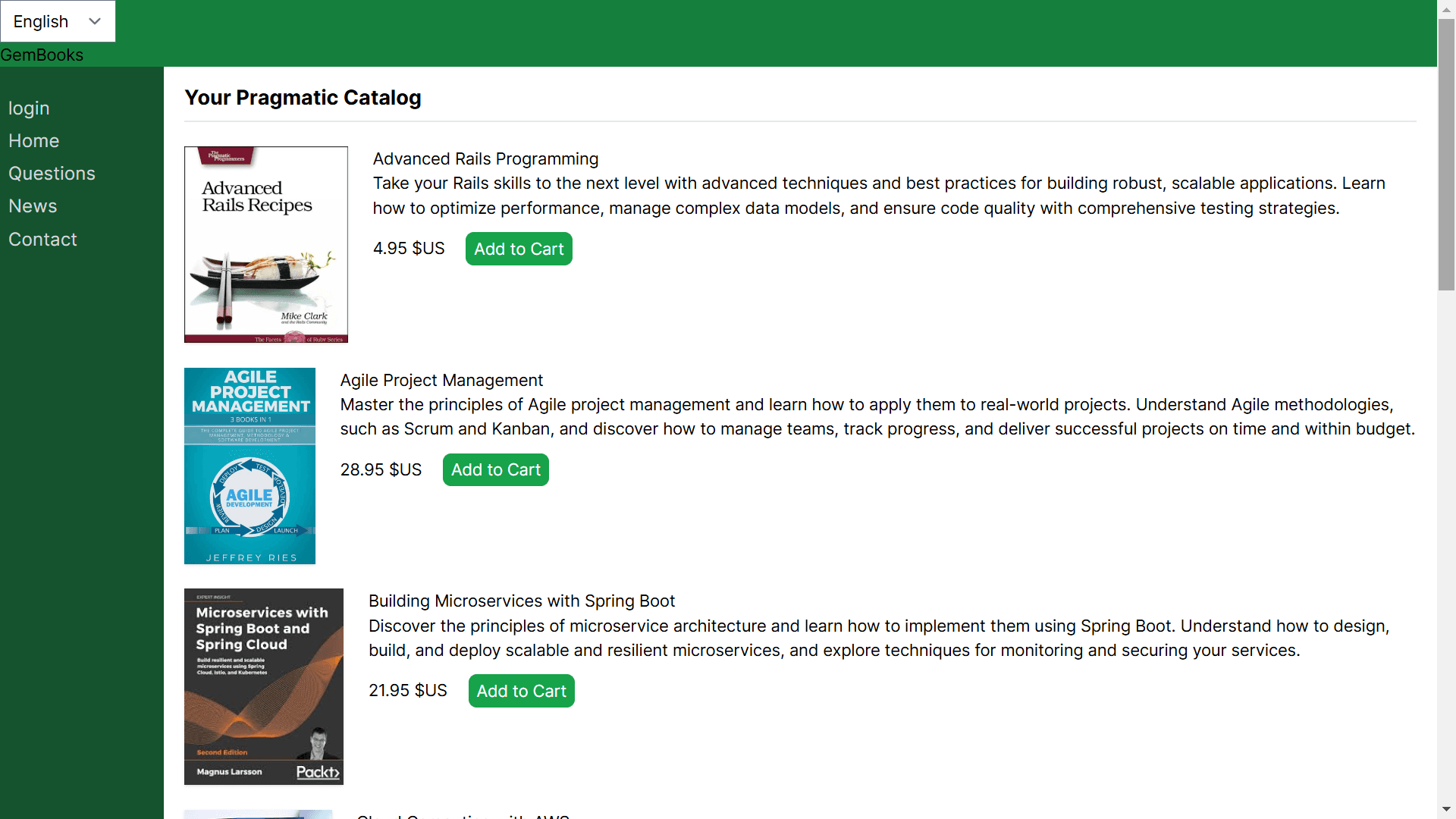This screenshot has height=819, width=1456.
Task: Add Agile Project Management to cart
Action: point(495,470)
